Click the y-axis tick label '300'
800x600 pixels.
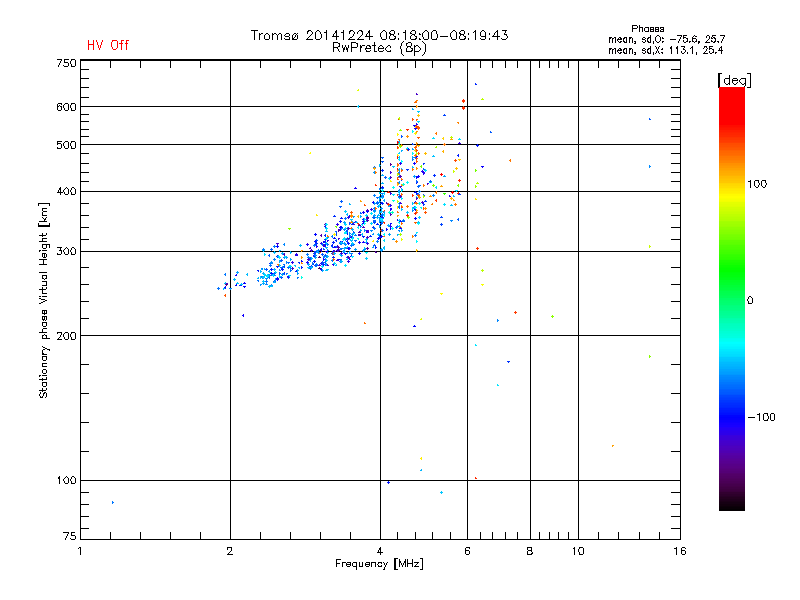pyautogui.click(x=66, y=252)
